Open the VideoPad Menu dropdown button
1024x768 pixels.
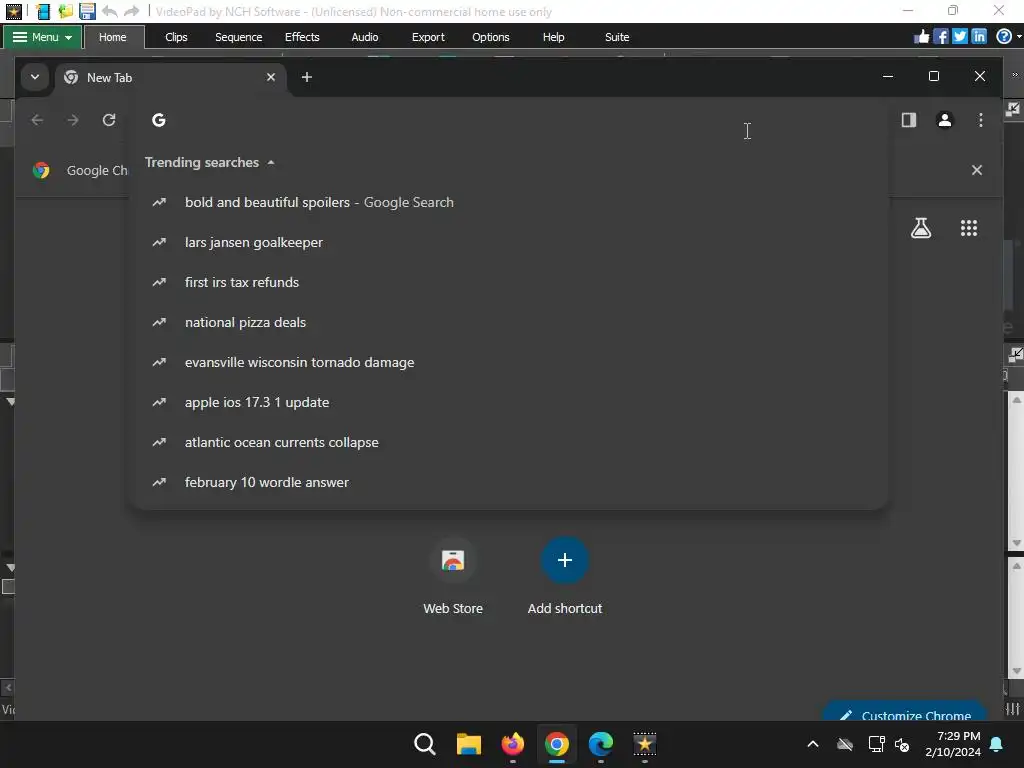coord(42,37)
